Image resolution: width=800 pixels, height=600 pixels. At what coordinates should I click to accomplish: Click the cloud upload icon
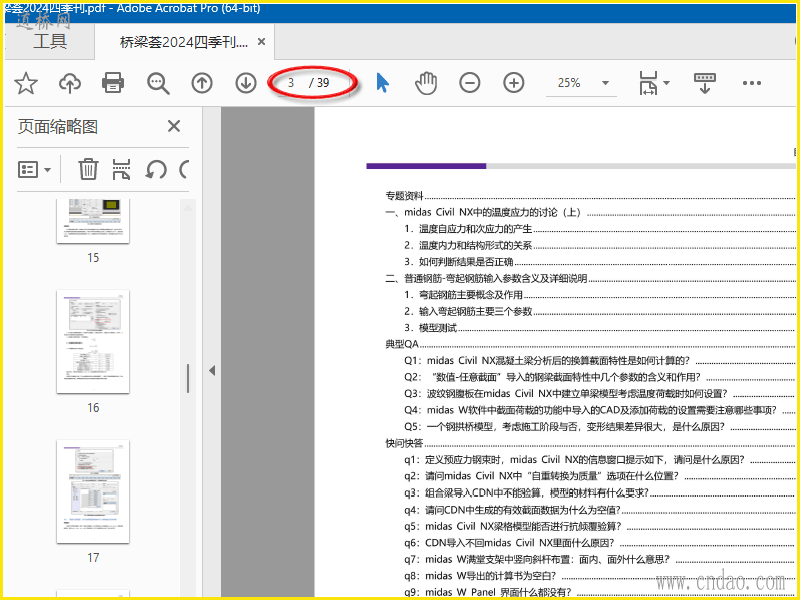click(70, 83)
